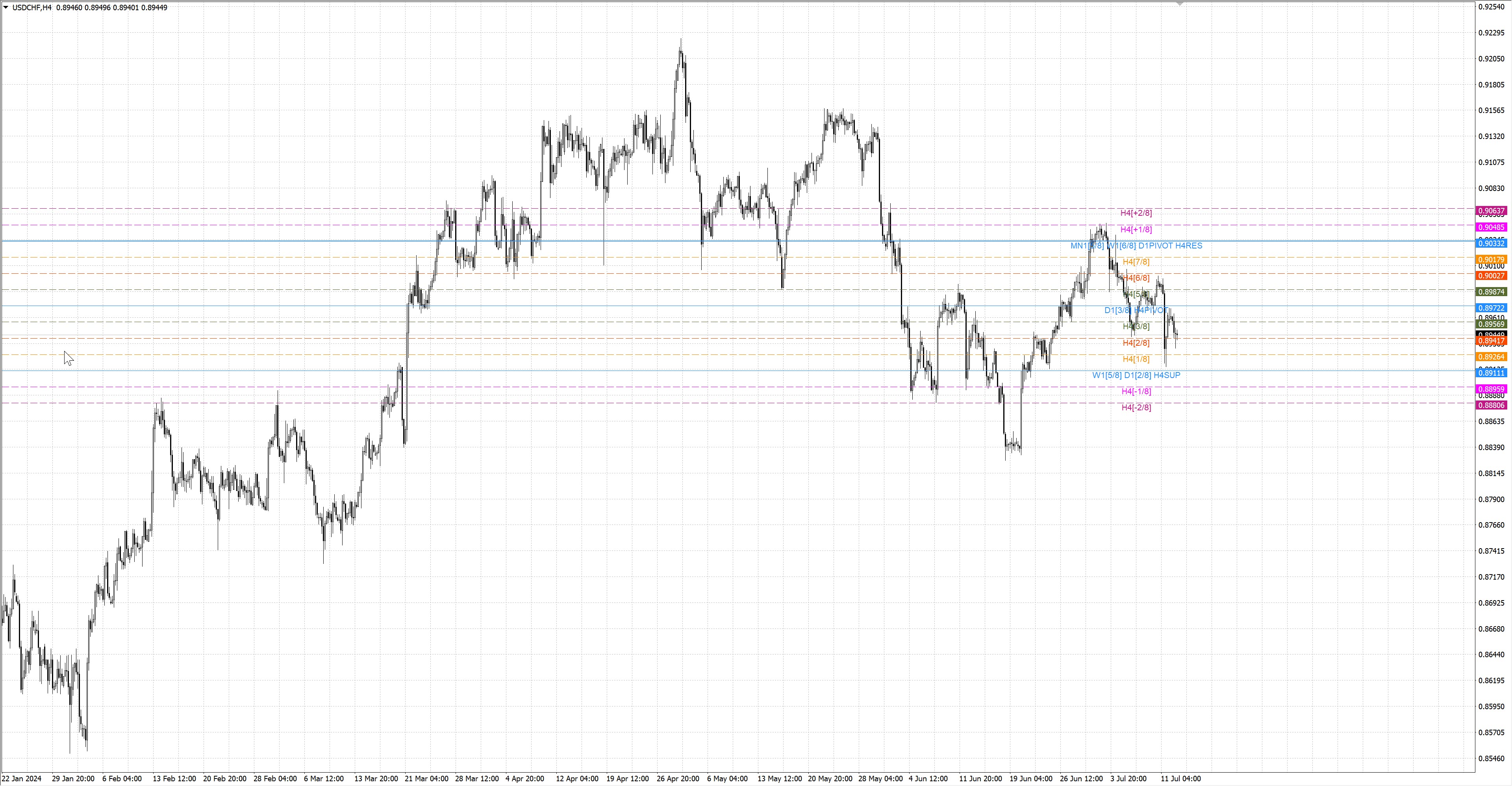The image size is (1512, 786).
Task: Click the H4[1/8] level label
Action: (x=1136, y=359)
